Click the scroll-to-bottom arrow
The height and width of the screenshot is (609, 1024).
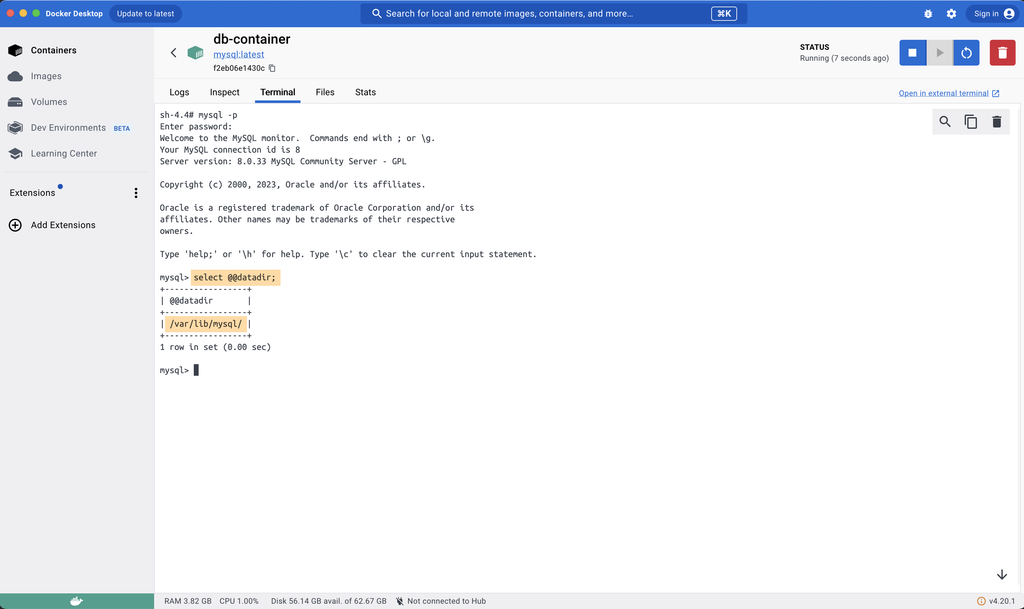1001,574
